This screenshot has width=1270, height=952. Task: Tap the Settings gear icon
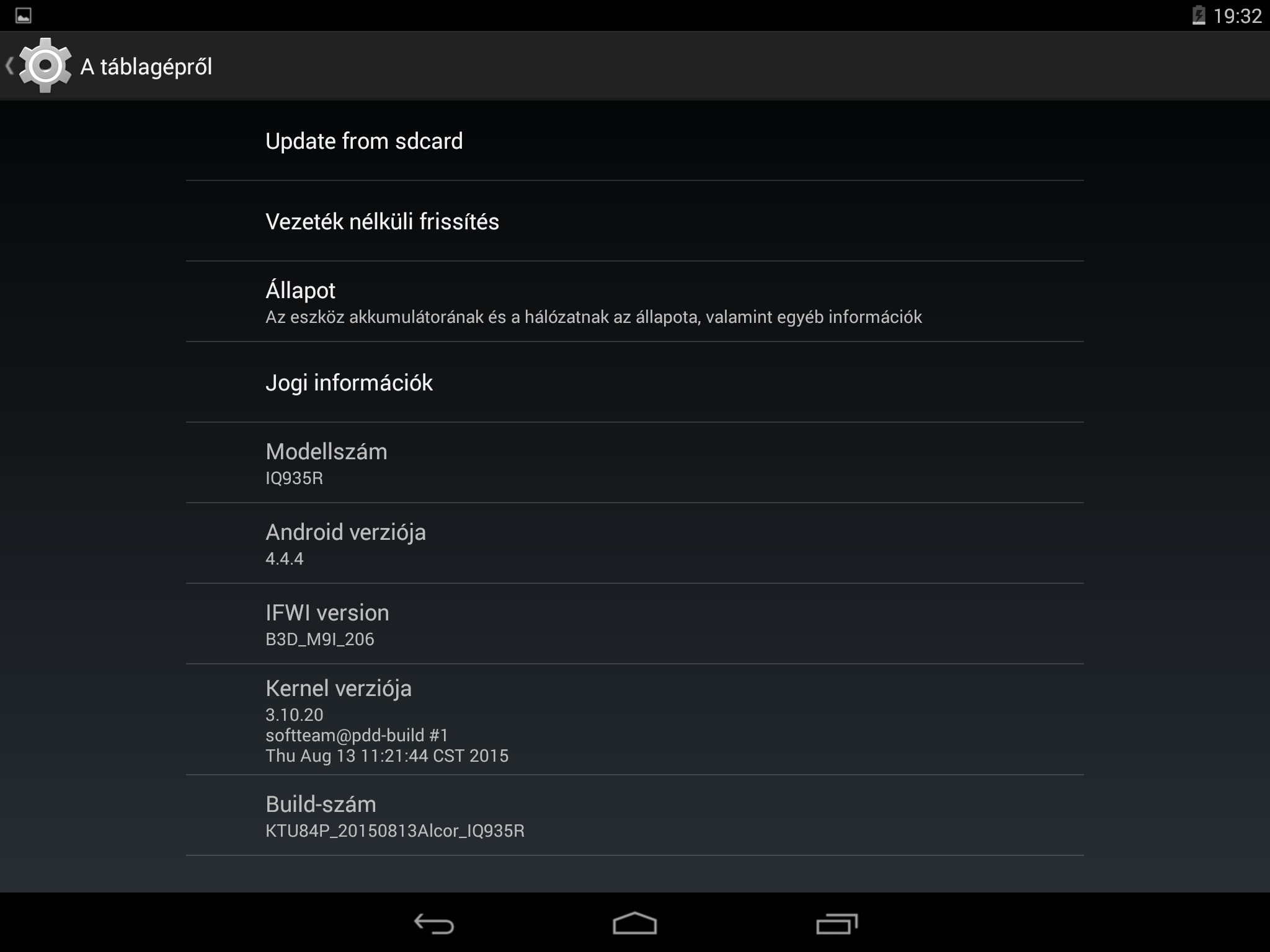(45, 66)
